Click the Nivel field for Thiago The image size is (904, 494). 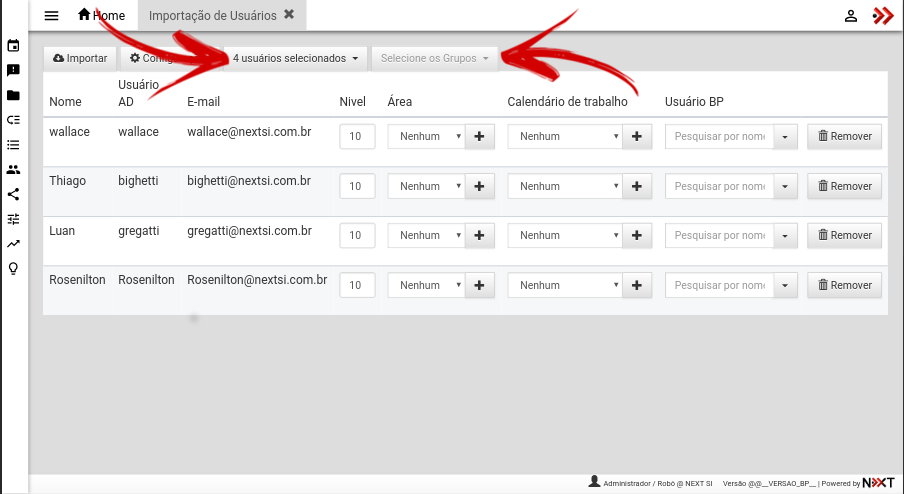(357, 186)
